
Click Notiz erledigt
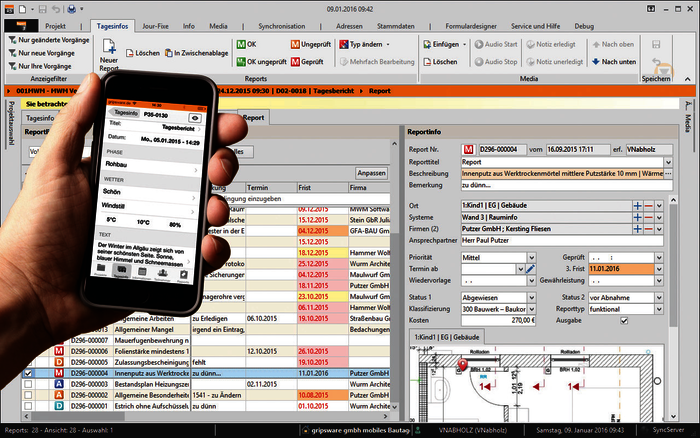point(551,44)
